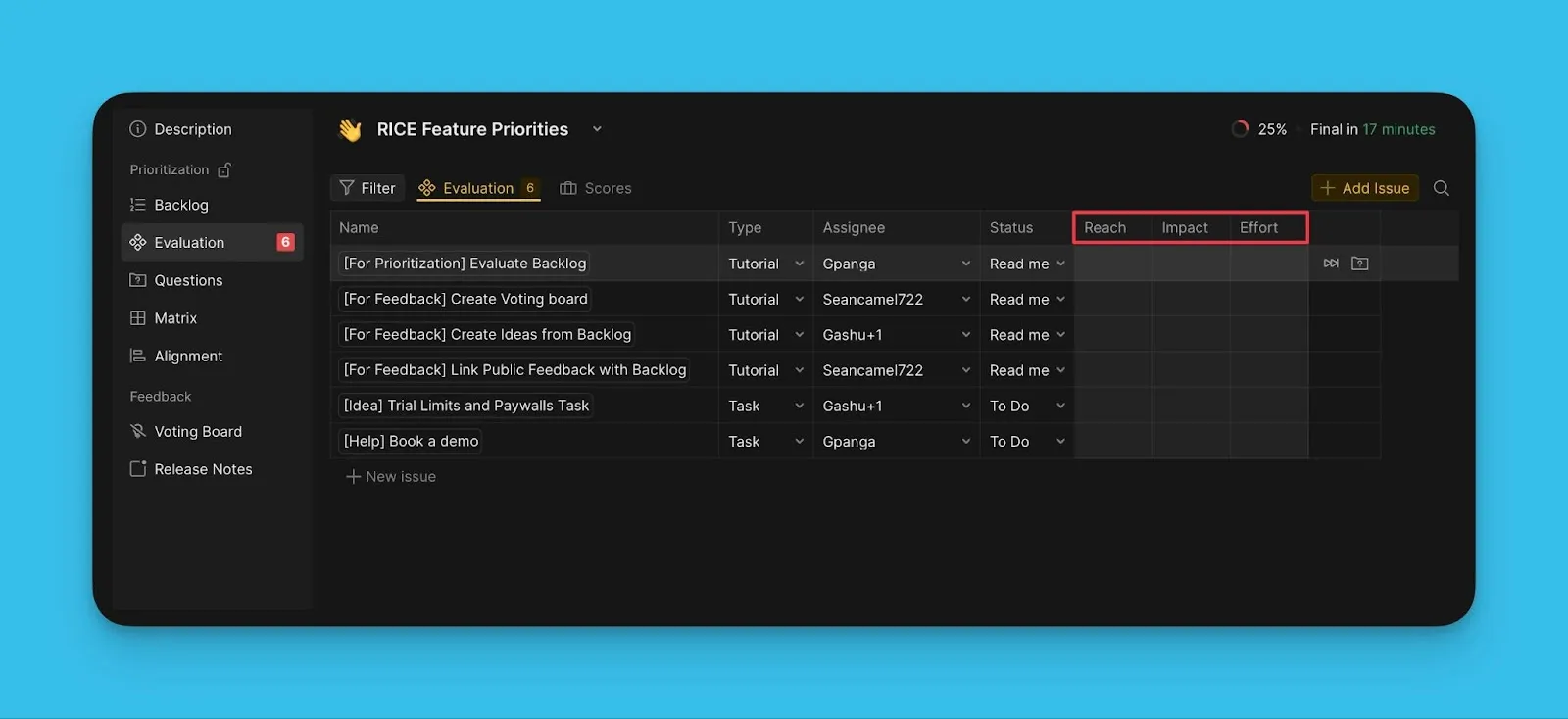The width and height of the screenshot is (1568, 719).
Task: Expand the RICE Feature Priorities title chevron
Action: click(597, 129)
